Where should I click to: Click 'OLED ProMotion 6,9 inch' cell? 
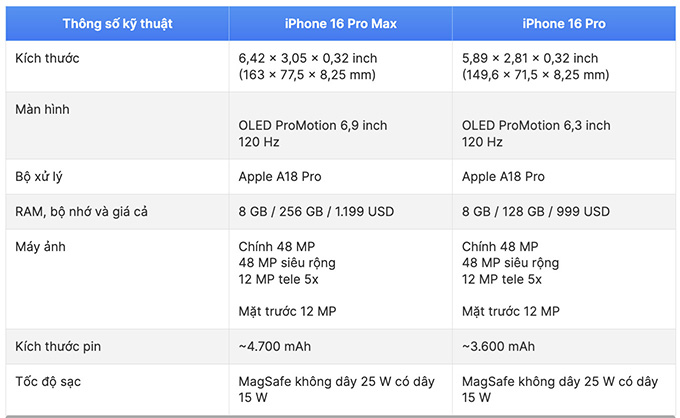[x=312, y=126]
